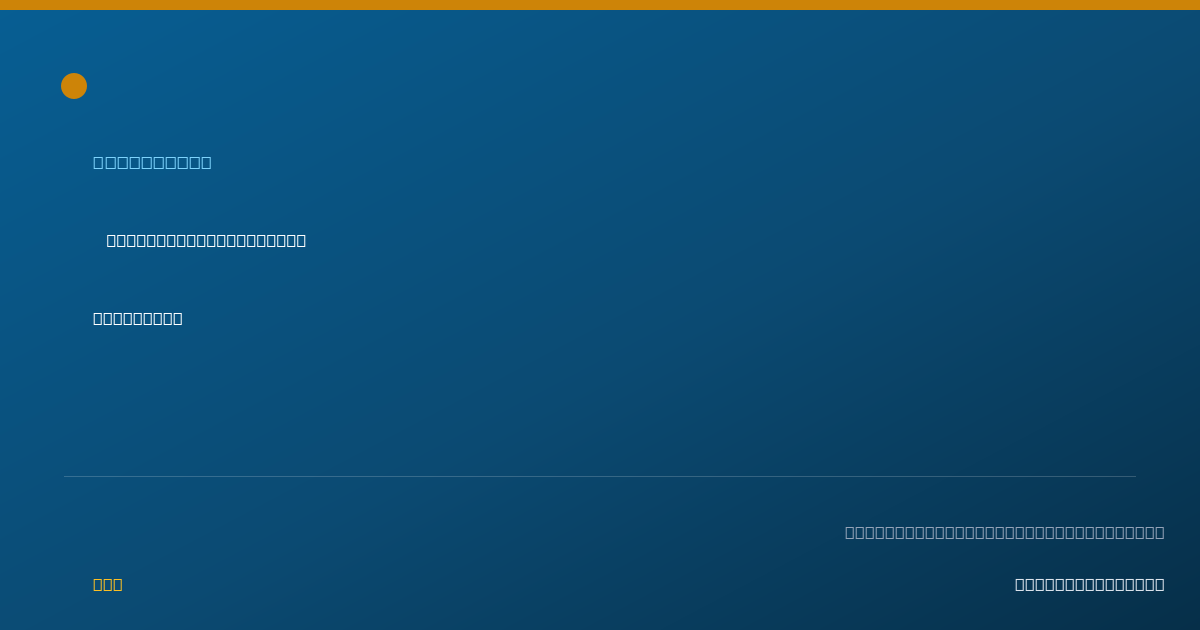Click the long gray text line above the footer
Image resolution: width=1200 pixels, height=630 pixels.
point(1005,532)
